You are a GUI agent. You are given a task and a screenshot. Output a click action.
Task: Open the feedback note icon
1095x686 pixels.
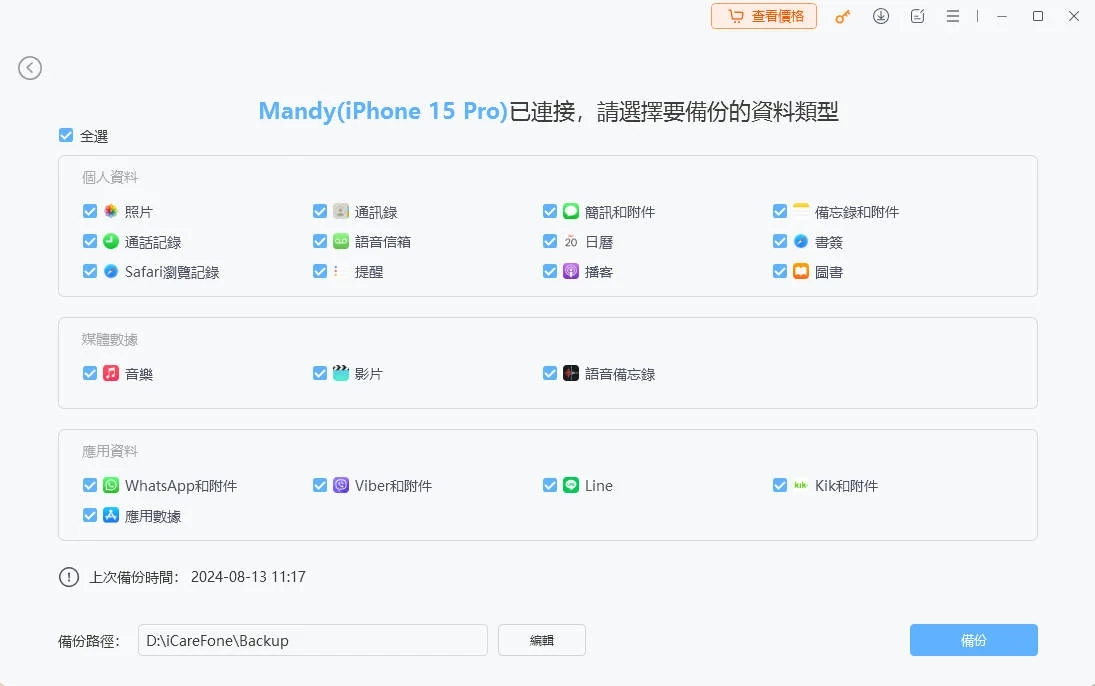918,16
